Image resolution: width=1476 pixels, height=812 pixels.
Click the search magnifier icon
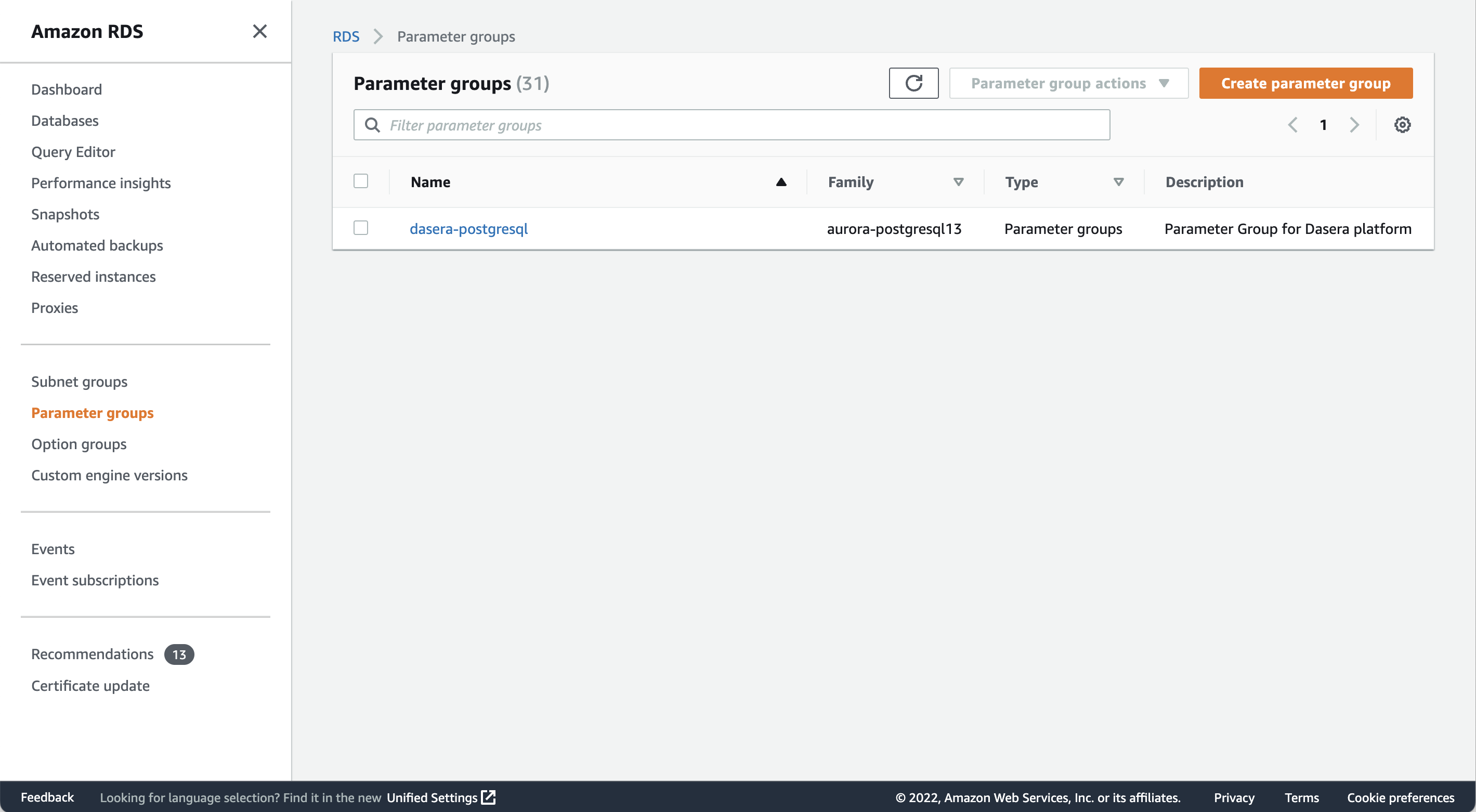pos(372,125)
